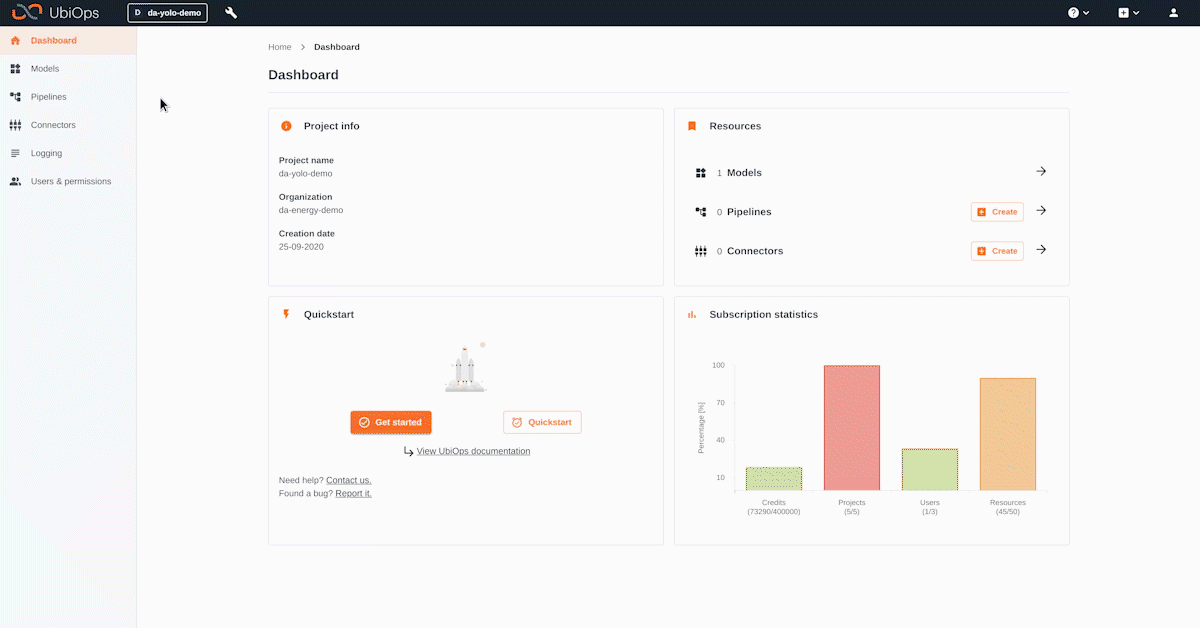Viewport: 1200px width, 628px height.
Task: Click the 'da-energy-demo' organization value
Action: [x=311, y=210]
